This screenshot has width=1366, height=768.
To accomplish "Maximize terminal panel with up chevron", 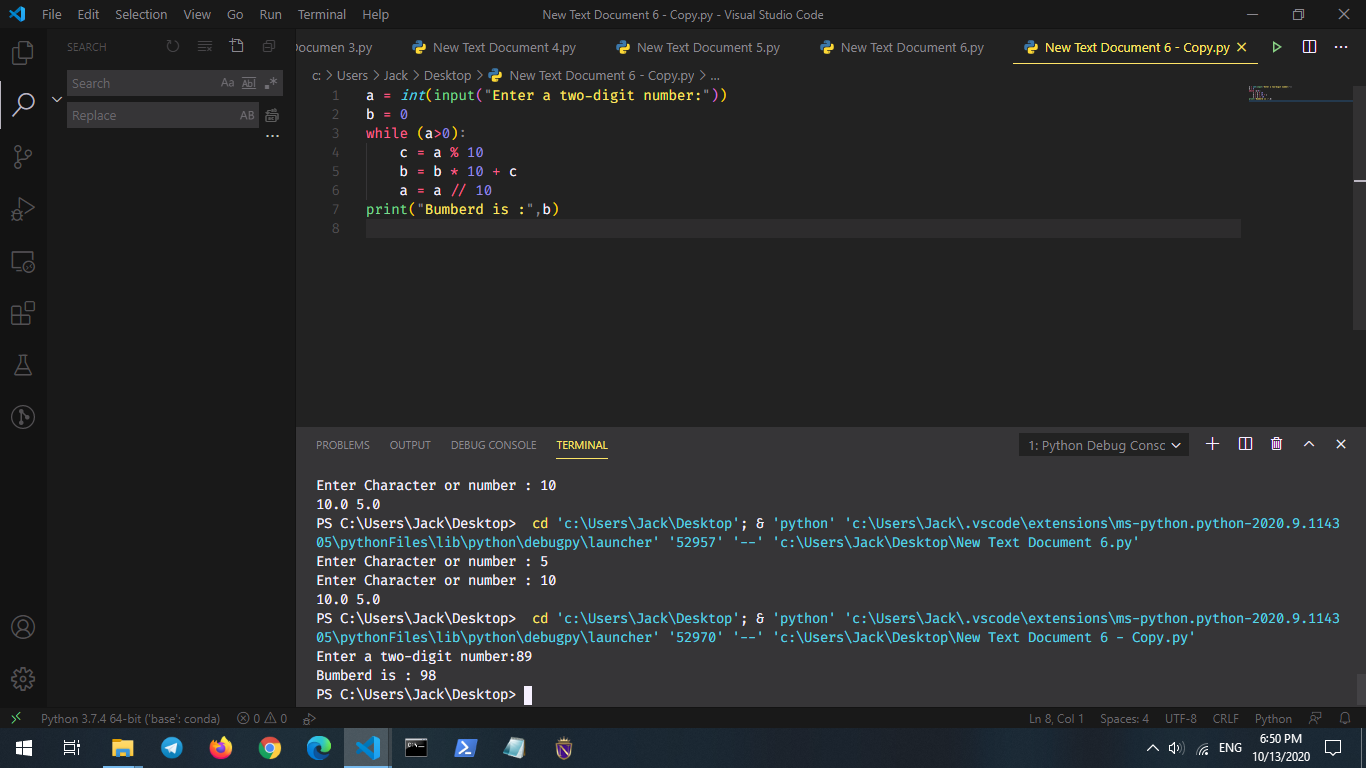I will [x=1308, y=444].
